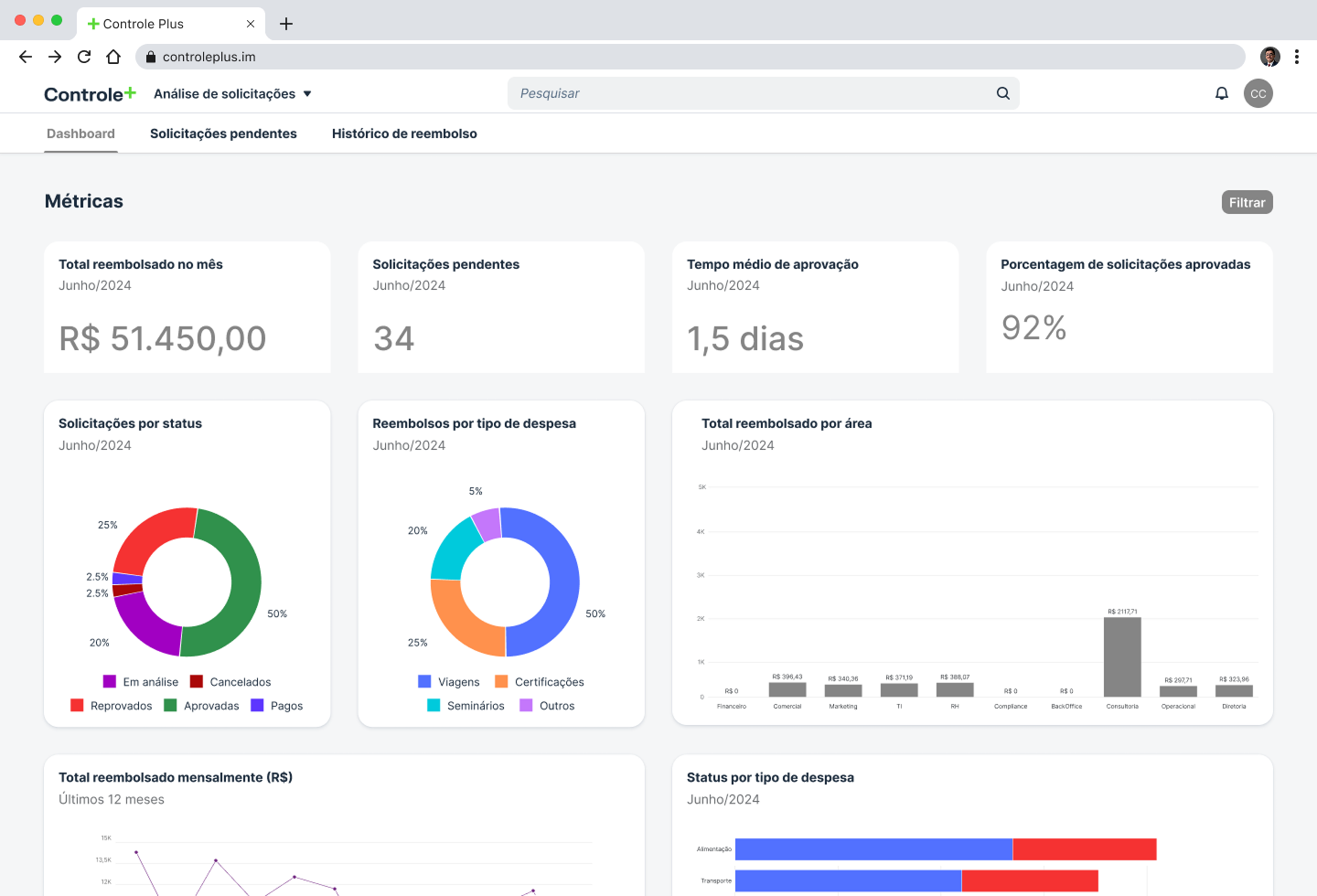
Task: Switch to Histórico de reembolso tab
Action: [x=404, y=133]
